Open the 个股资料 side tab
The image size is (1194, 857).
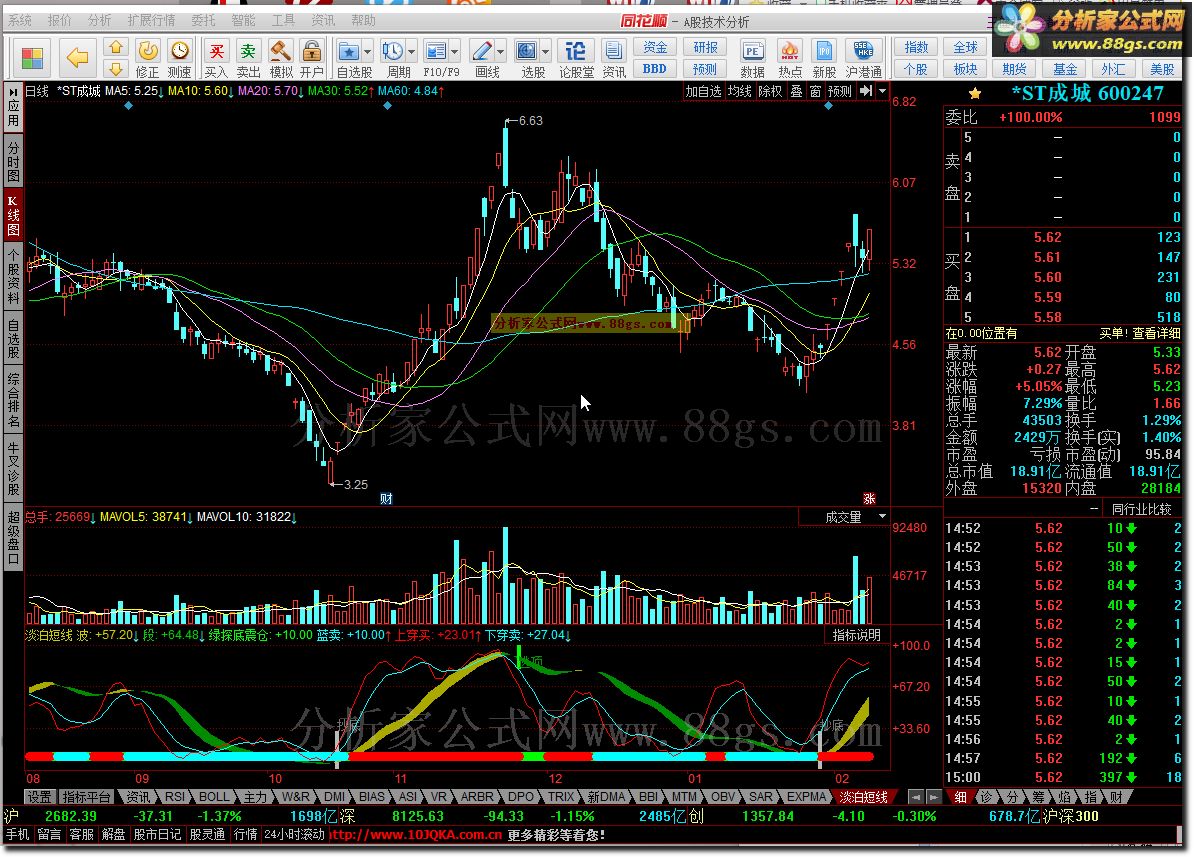click(13, 277)
